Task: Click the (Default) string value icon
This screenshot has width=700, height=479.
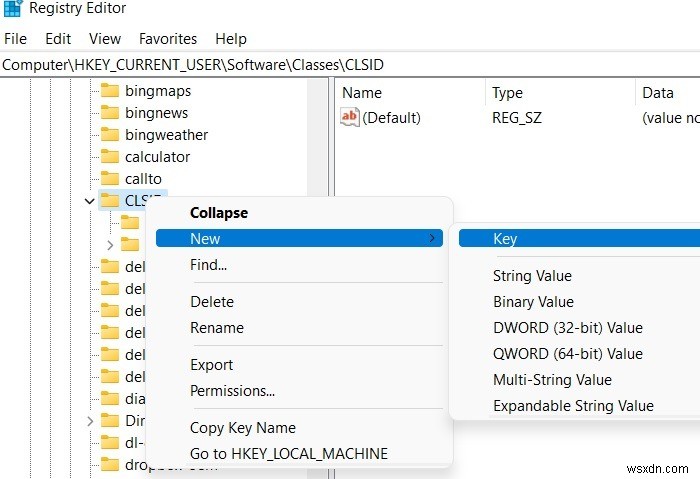Action: click(x=350, y=117)
